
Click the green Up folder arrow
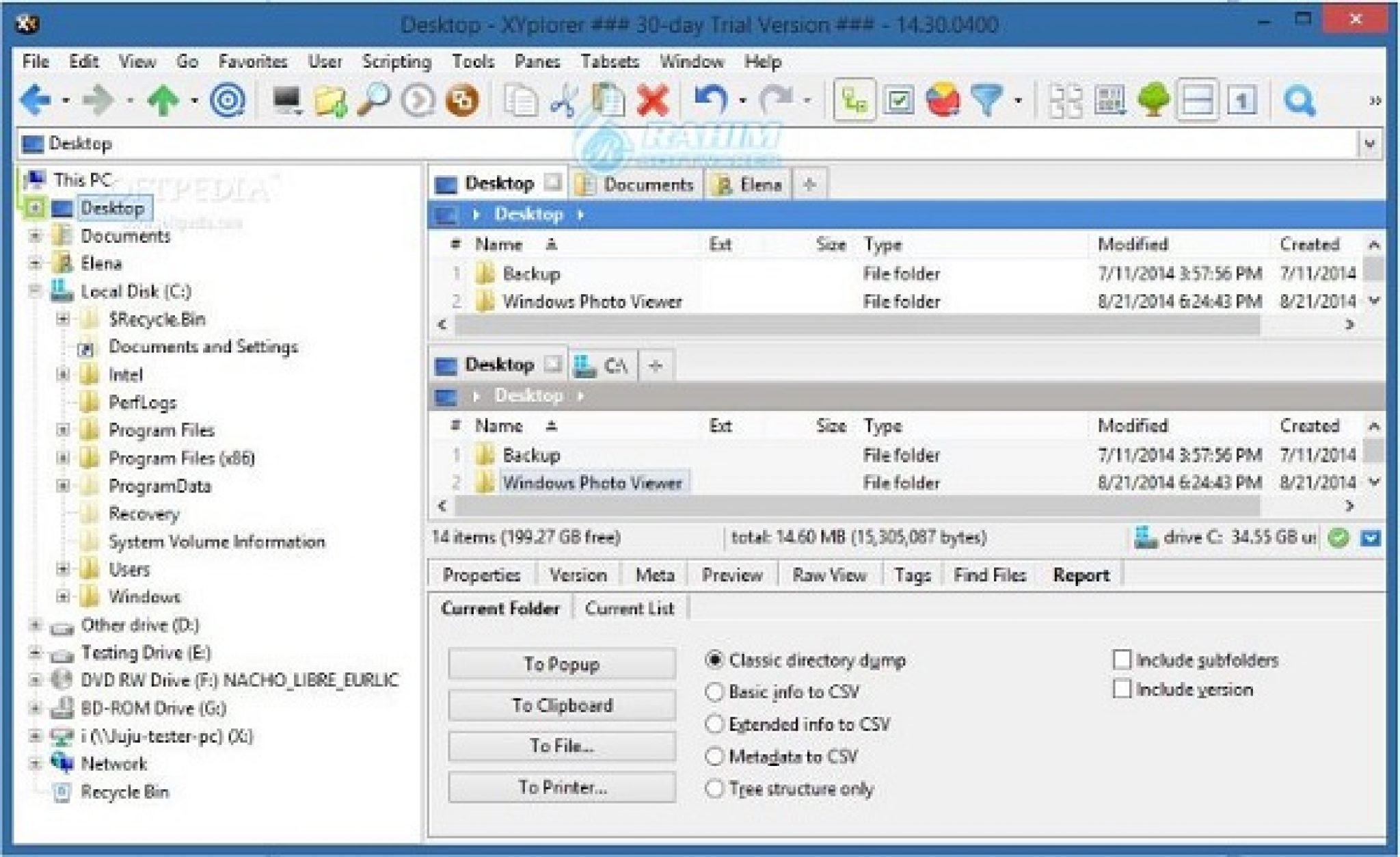pos(163,101)
